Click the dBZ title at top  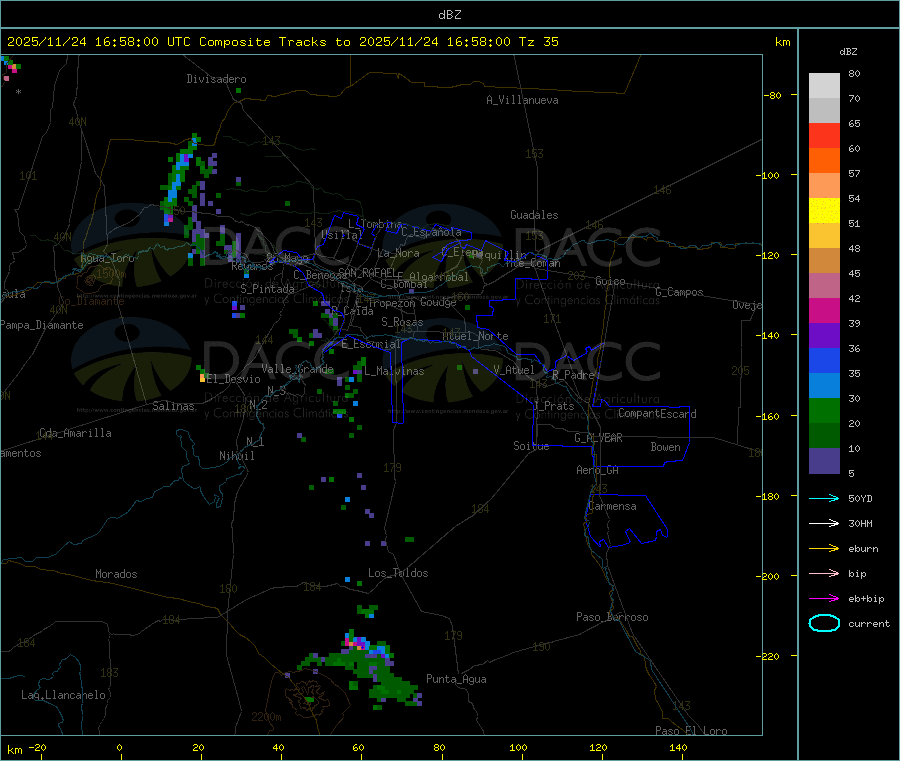coord(449,15)
